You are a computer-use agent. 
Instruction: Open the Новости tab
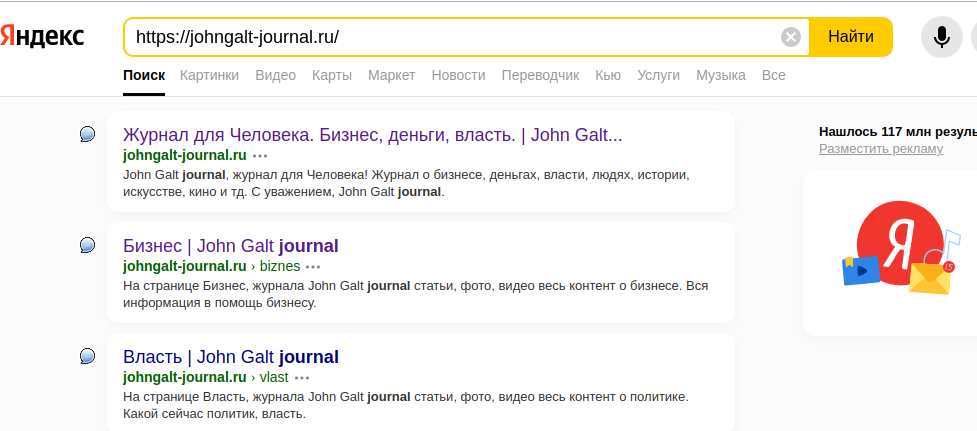[459, 75]
